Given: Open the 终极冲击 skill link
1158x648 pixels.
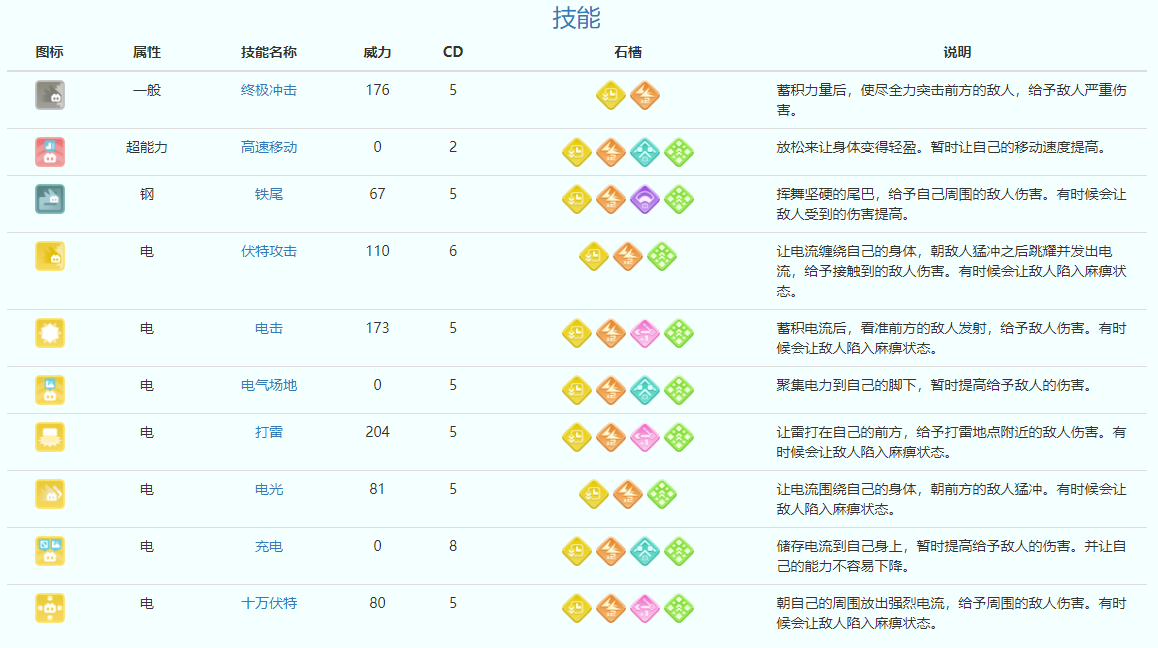Looking at the screenshot, I should coord(269,90).
